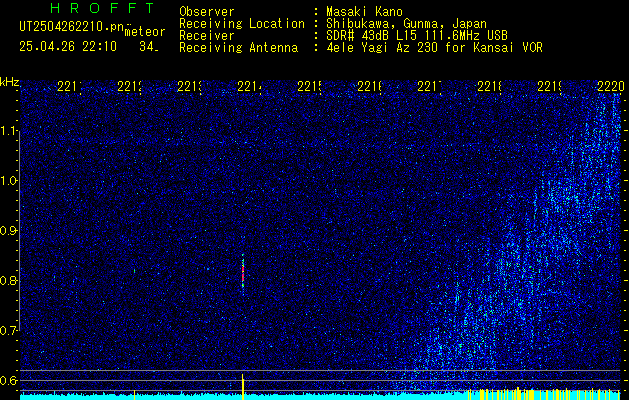Click the 0.6 kHz frequency label
This screenshot has width=629, height=400.
(x=8, y=380)
